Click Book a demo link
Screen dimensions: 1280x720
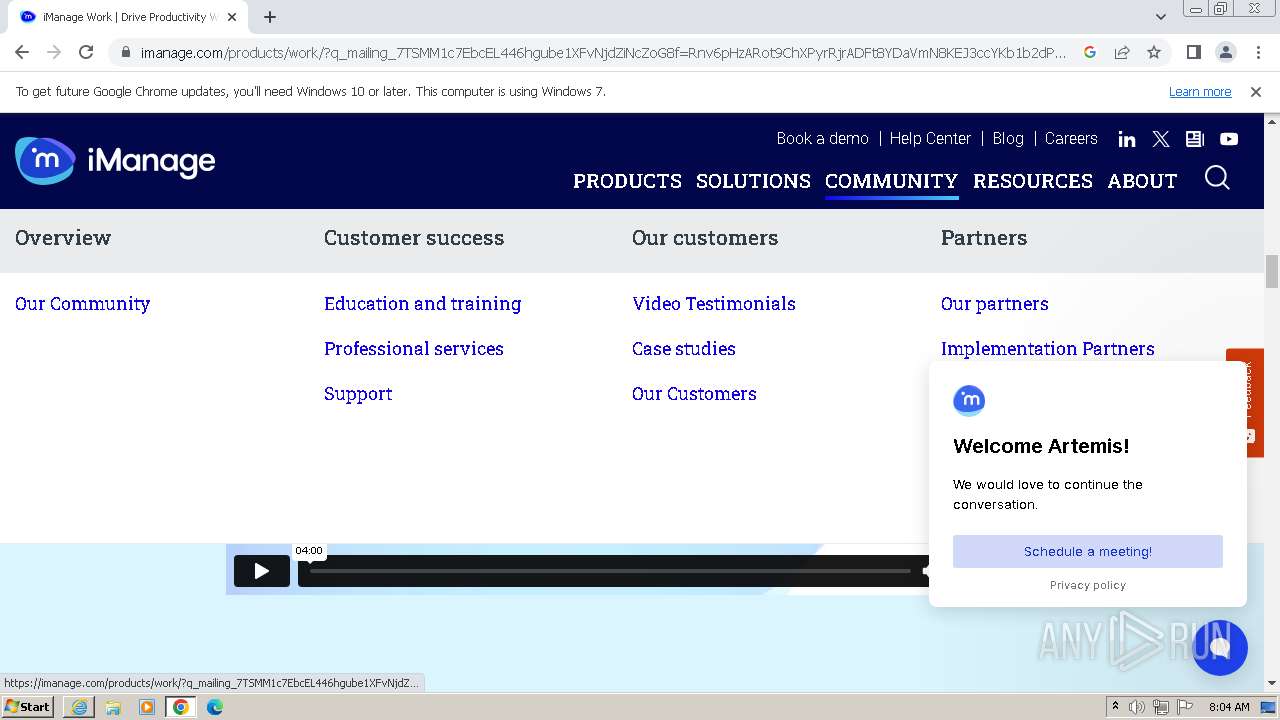tap(822, 139)
